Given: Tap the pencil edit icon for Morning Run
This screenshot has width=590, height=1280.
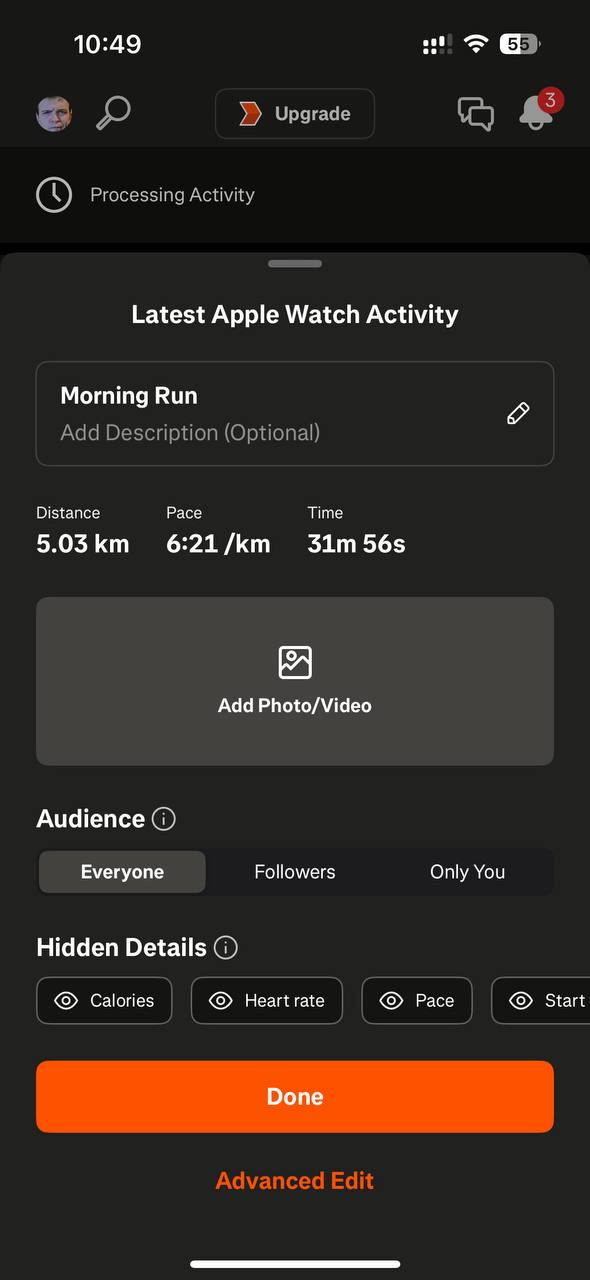Looking at the screenshot, I should (518, 414).
